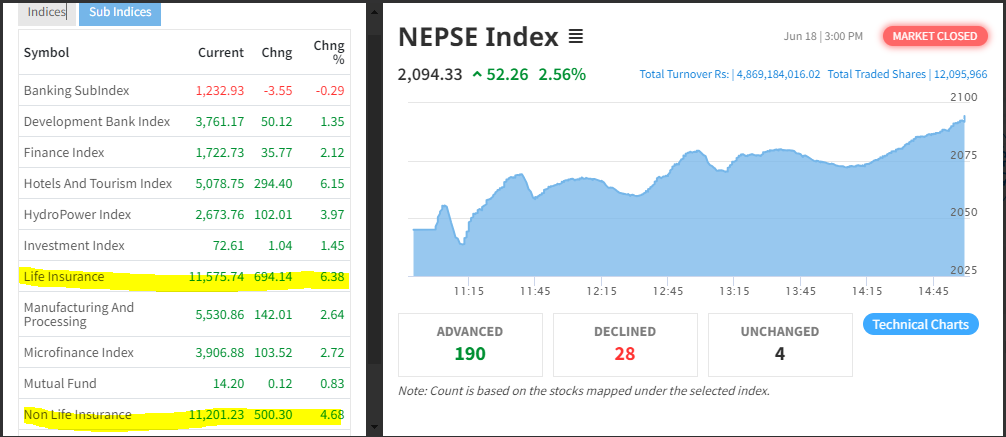Open the Development Bank Index entry
This screenshot has height=437, width=1006.
96,121
